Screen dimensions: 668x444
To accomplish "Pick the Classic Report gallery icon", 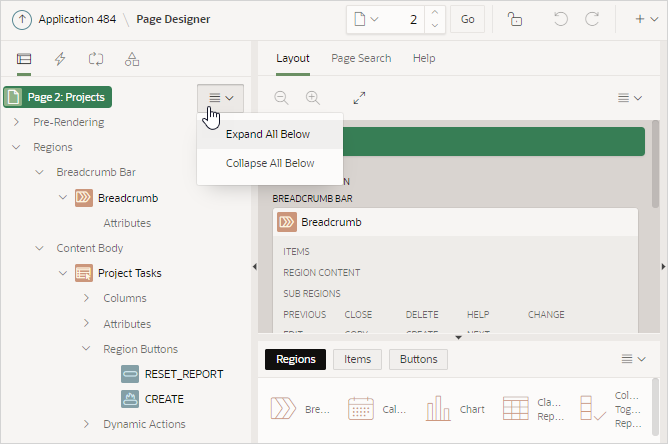I will (x=515, y=408).
